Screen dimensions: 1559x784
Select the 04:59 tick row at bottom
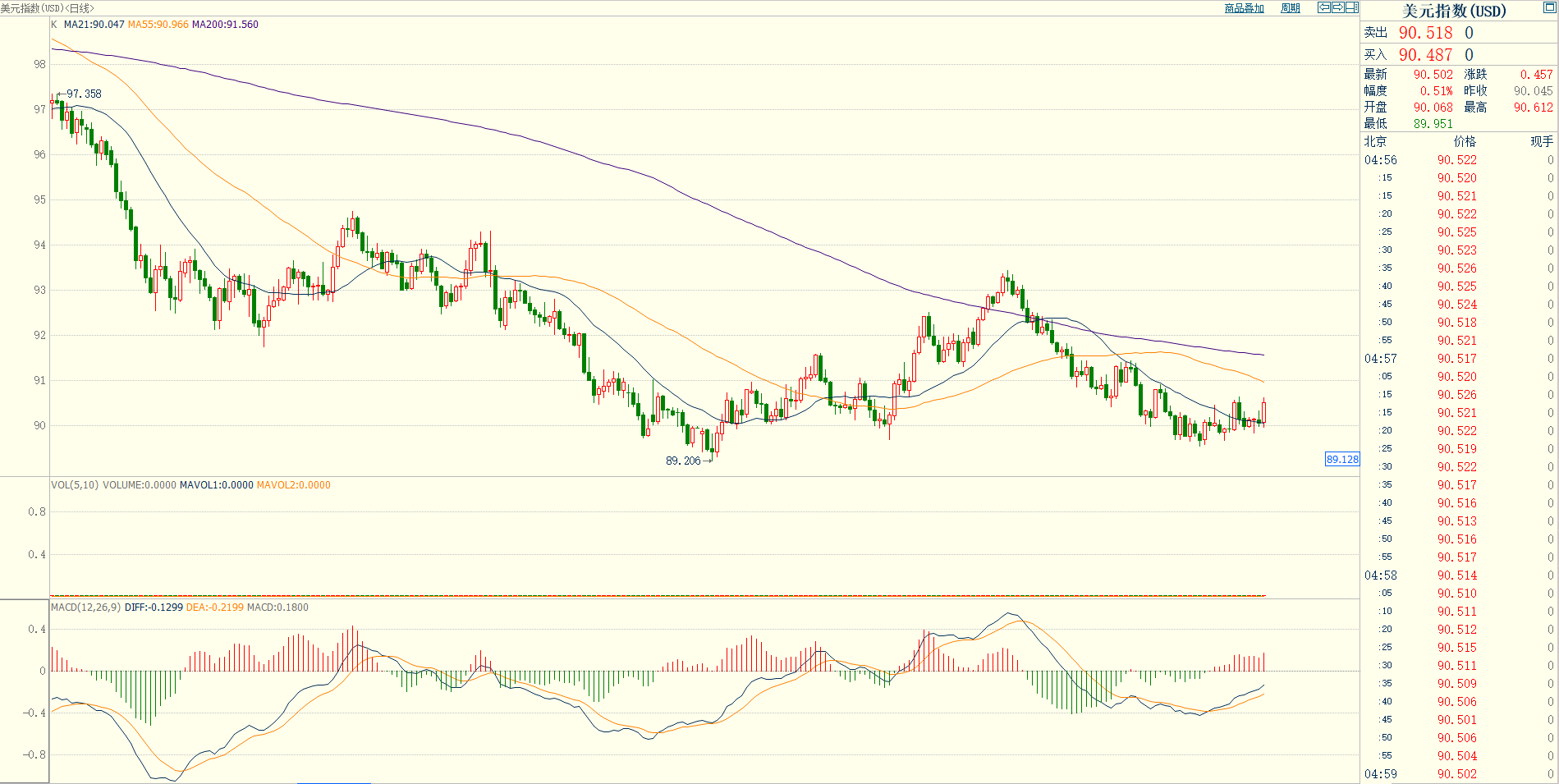[x=1457, y=774]
